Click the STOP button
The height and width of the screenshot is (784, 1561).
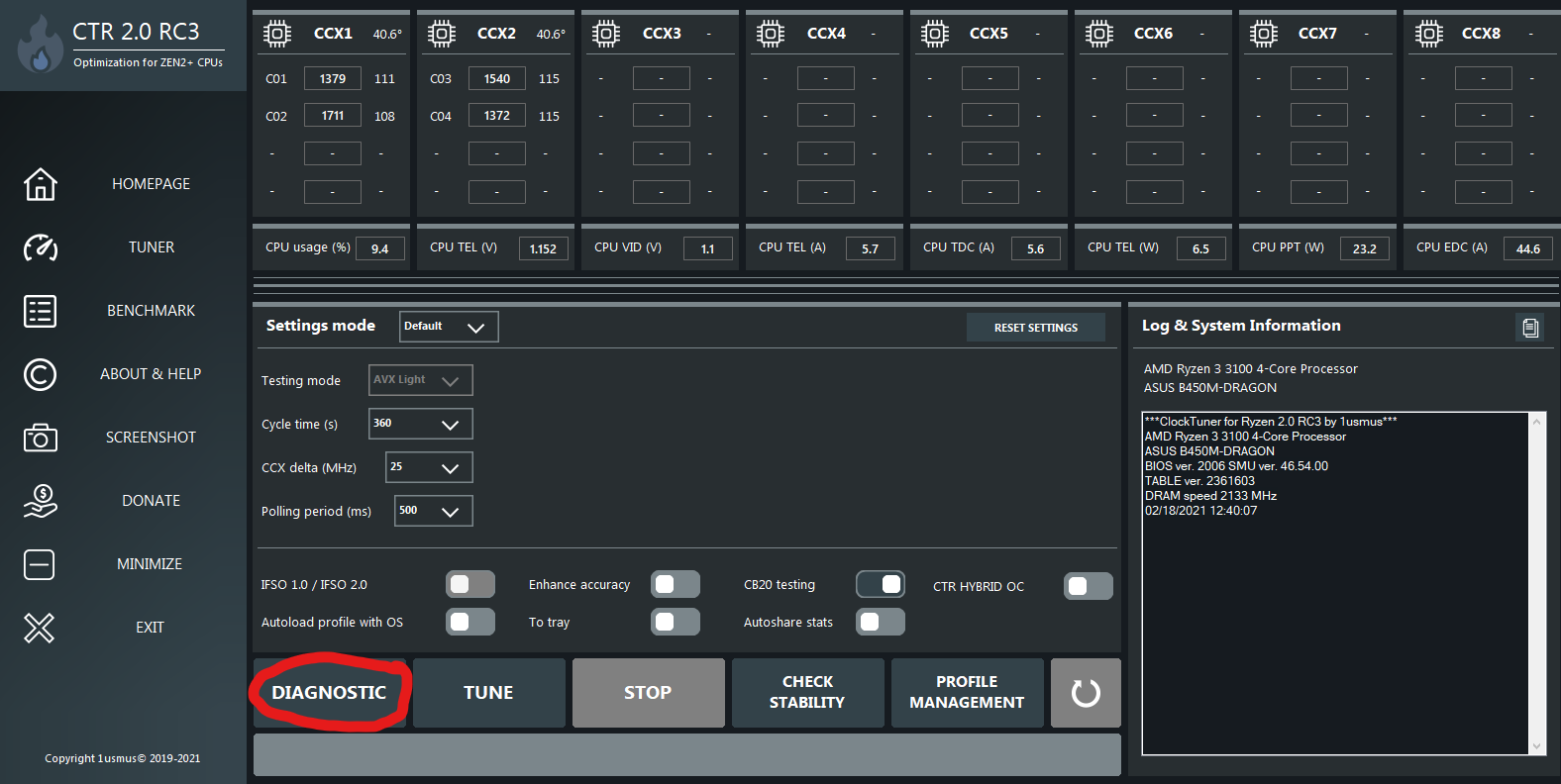(649, 693)
